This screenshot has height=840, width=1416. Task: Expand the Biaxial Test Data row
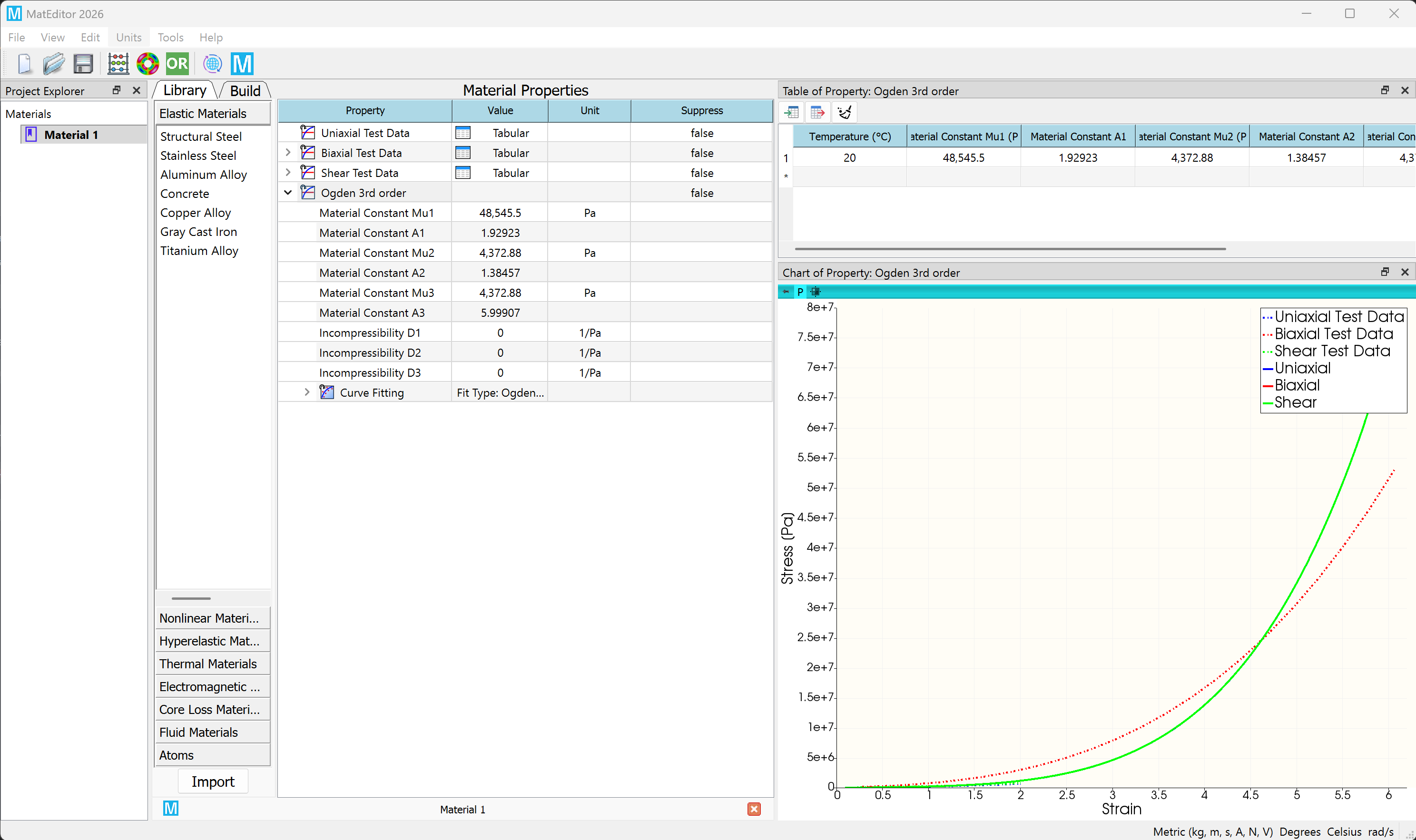(x=288, y=153)
